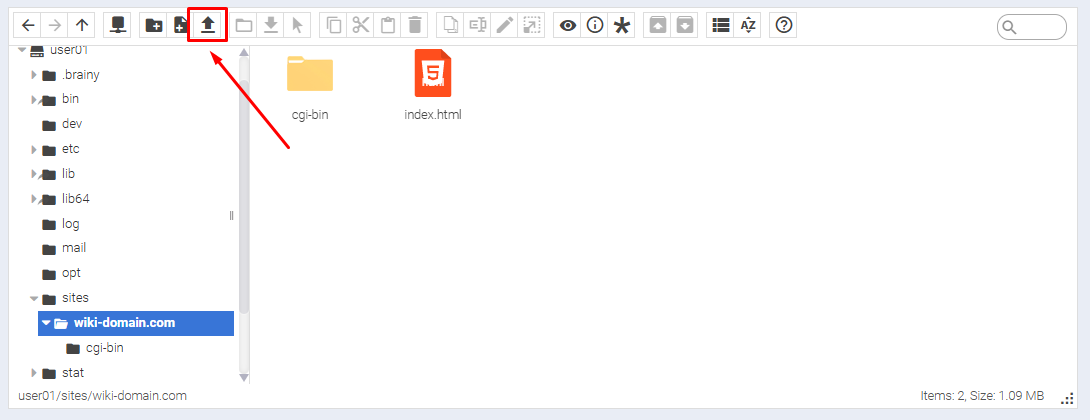This screenshot has width=1090, height=420.
Task: Click the panel splitter handle
Action: [231, 216]
